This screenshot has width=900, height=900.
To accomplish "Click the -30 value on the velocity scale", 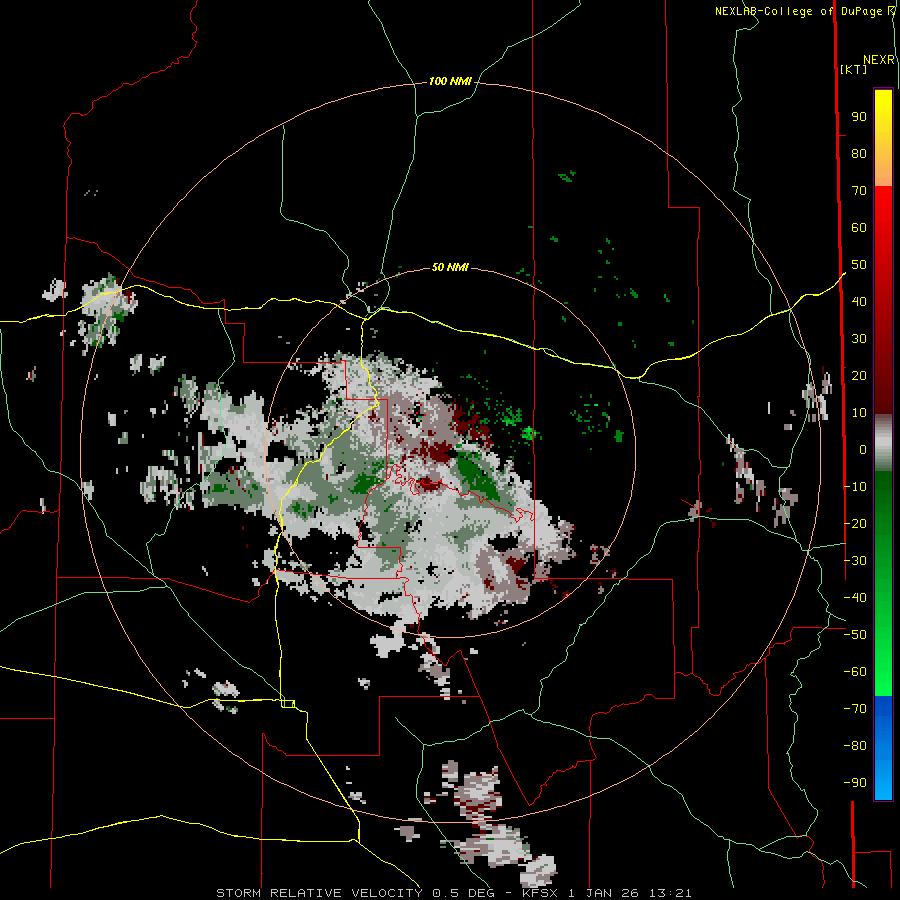I will pyautogui.click(x=855, y=561).
